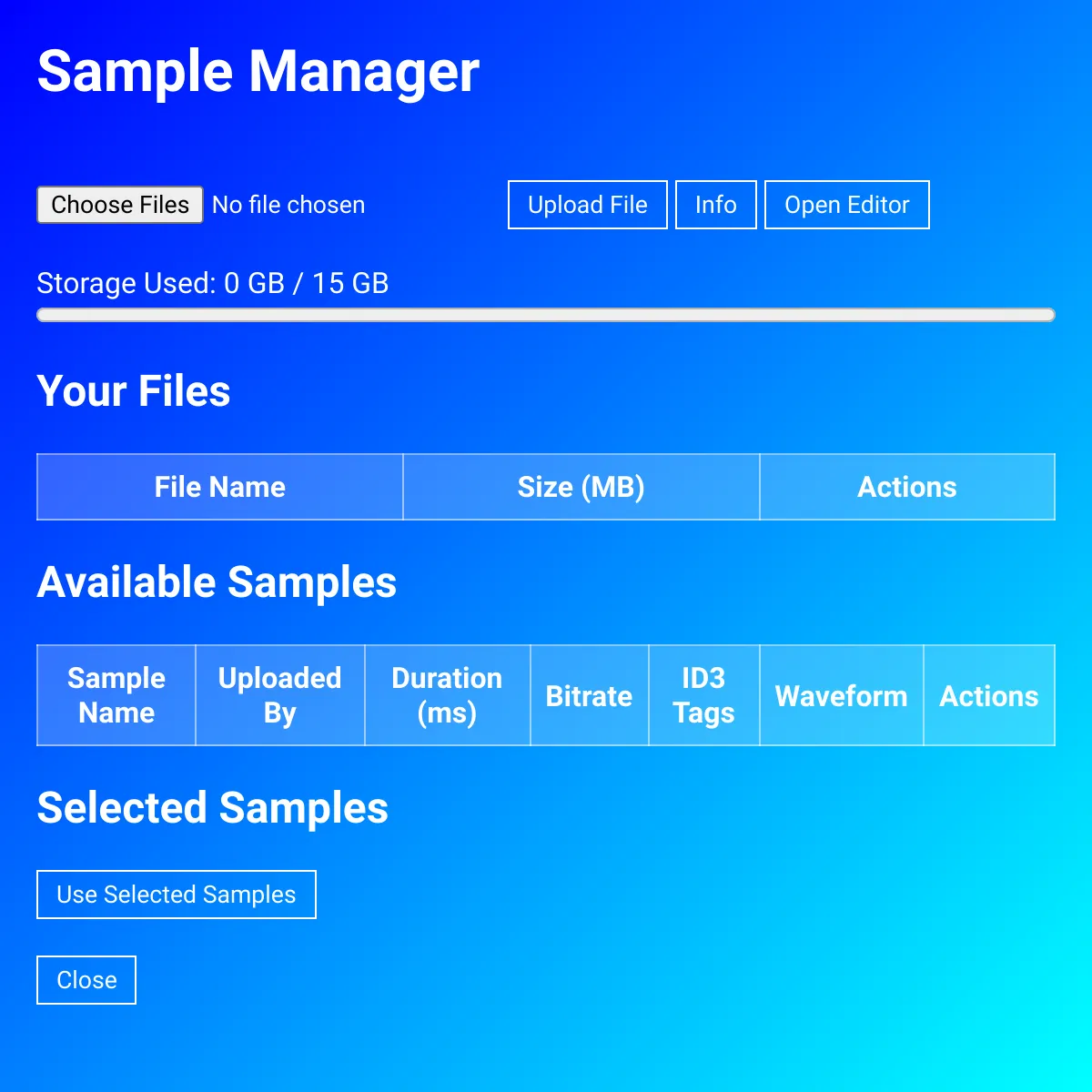The image size is (1092, 1092).
Task: Click the Actions header in Available Samples table
Action: click(988, 695)
